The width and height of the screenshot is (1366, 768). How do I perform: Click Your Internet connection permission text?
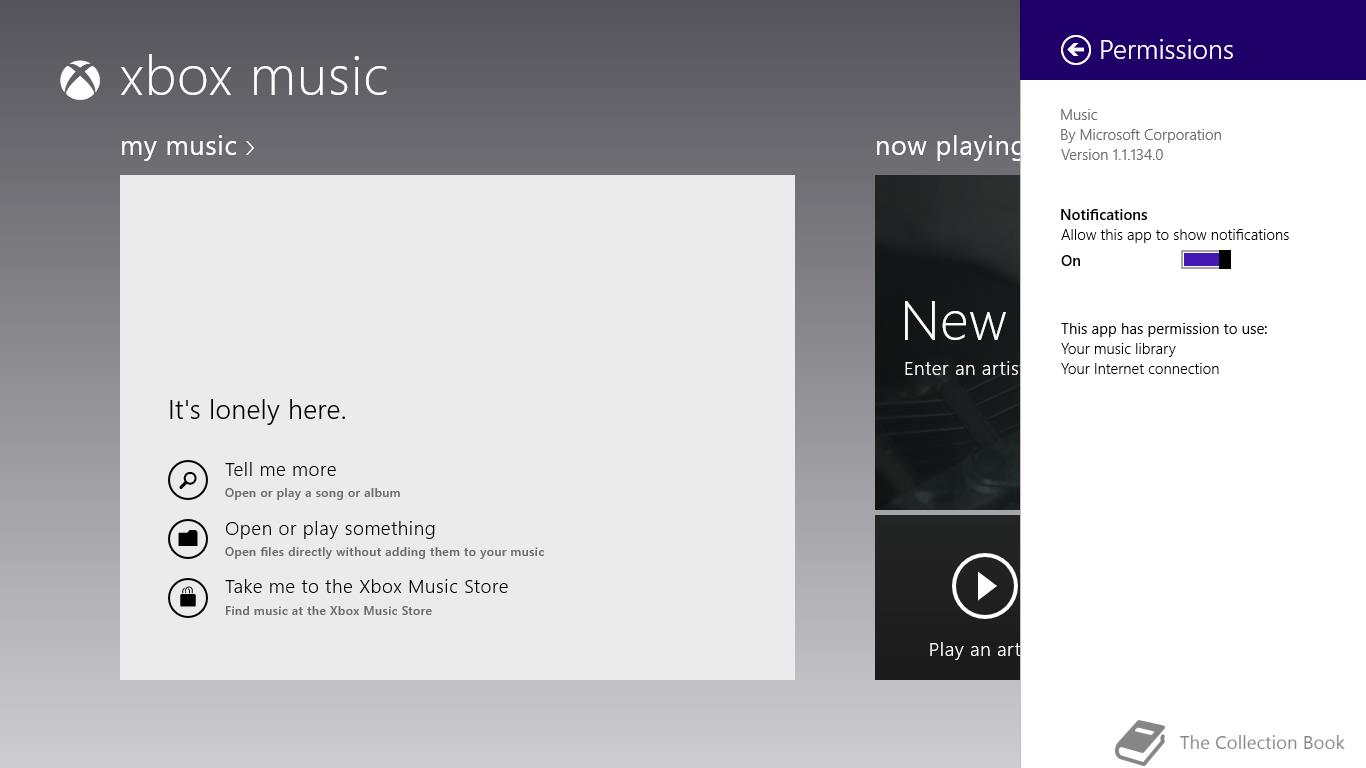pos(1140,369)
